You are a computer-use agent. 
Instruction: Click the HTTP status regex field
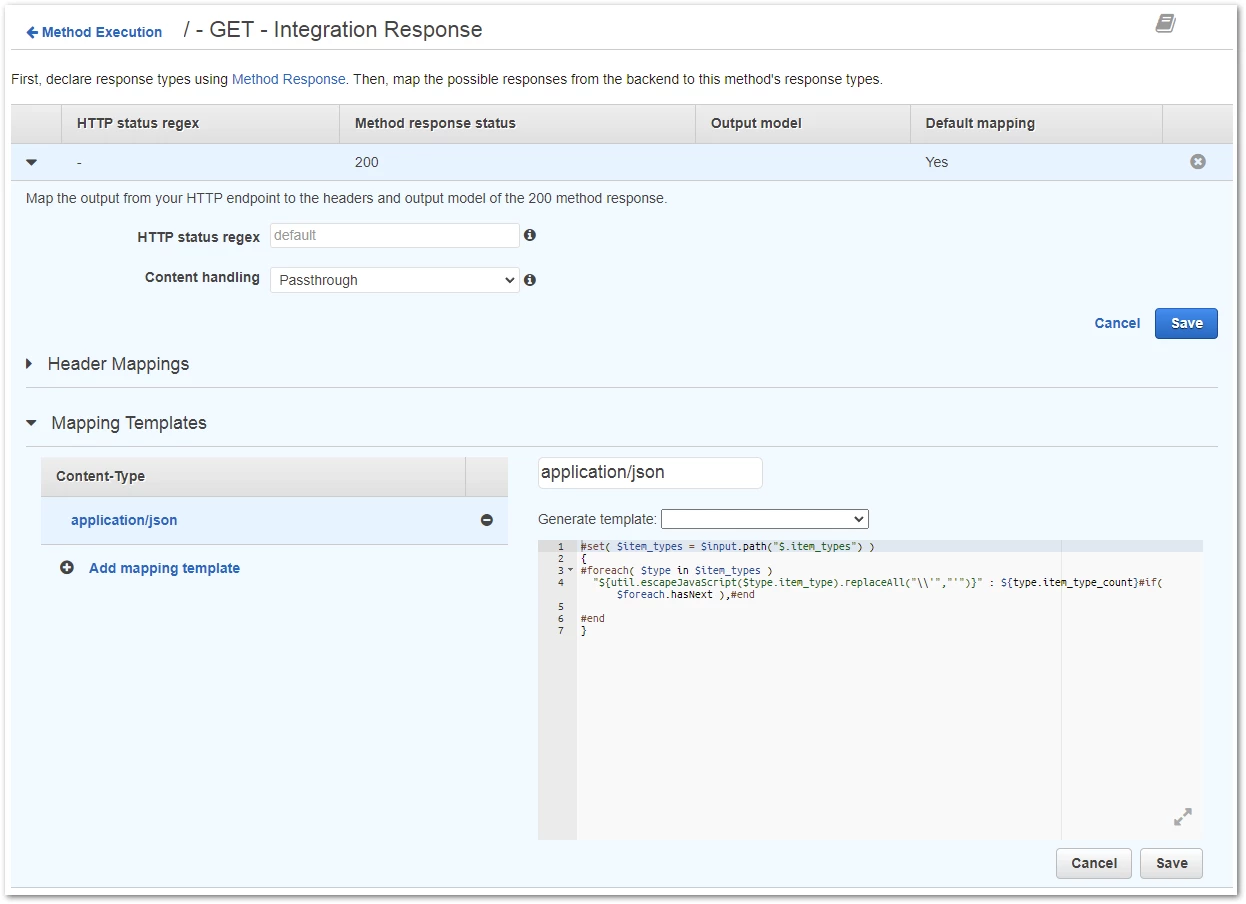395,236
